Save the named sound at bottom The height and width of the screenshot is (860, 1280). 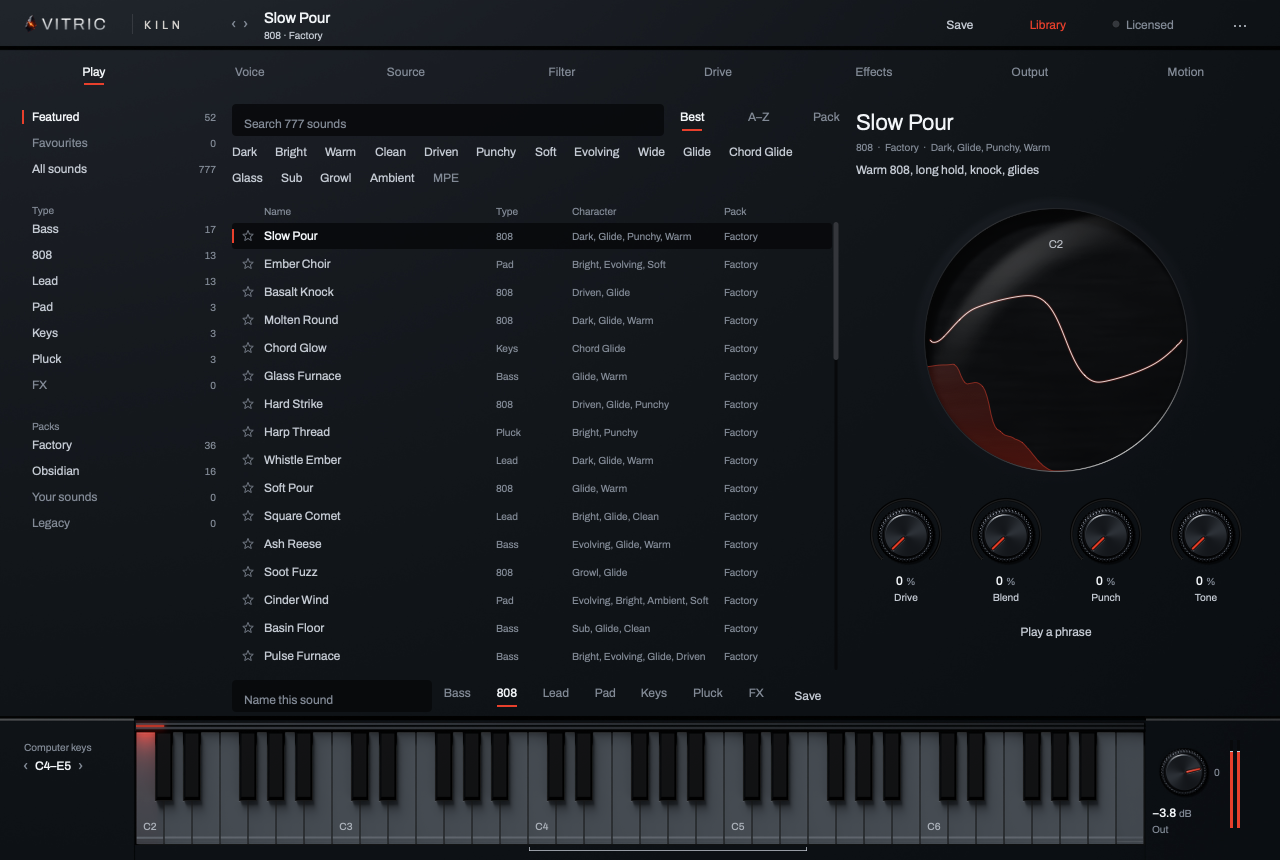coord(808,696)
